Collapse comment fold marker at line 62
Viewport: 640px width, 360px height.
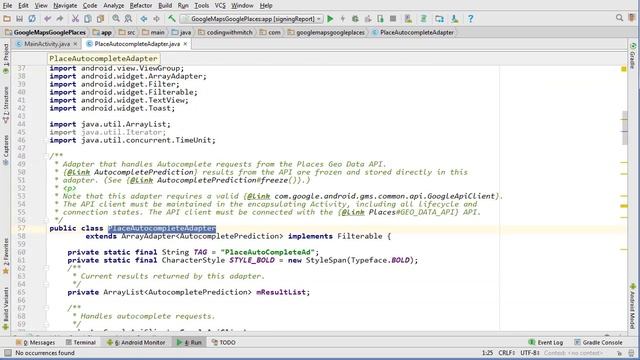tap(46, 268)
